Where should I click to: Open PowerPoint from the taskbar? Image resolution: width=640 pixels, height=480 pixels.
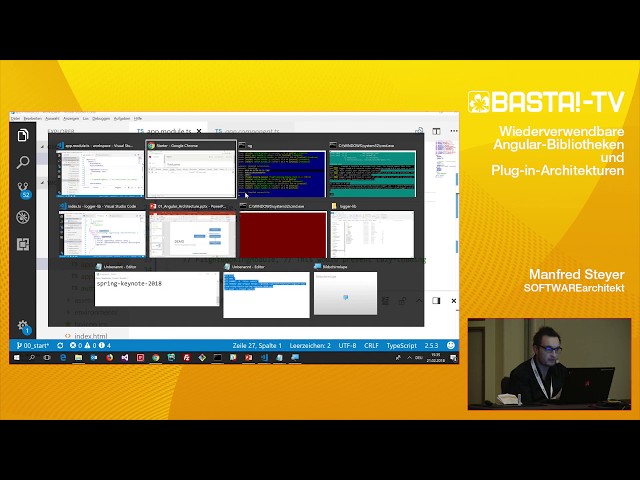click(249, 358)
